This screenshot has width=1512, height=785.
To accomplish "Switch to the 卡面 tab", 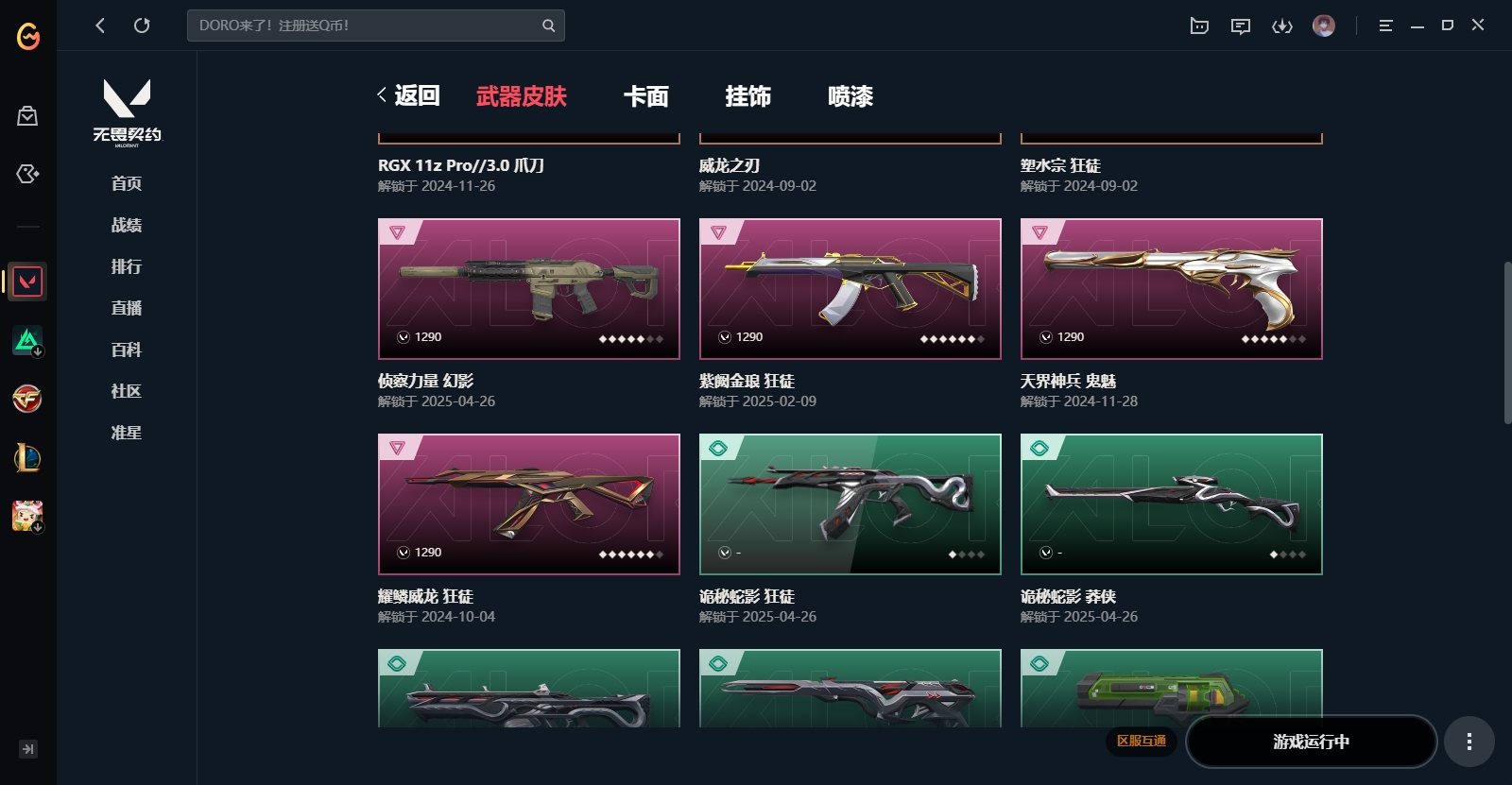I will [x=646, y=96].
